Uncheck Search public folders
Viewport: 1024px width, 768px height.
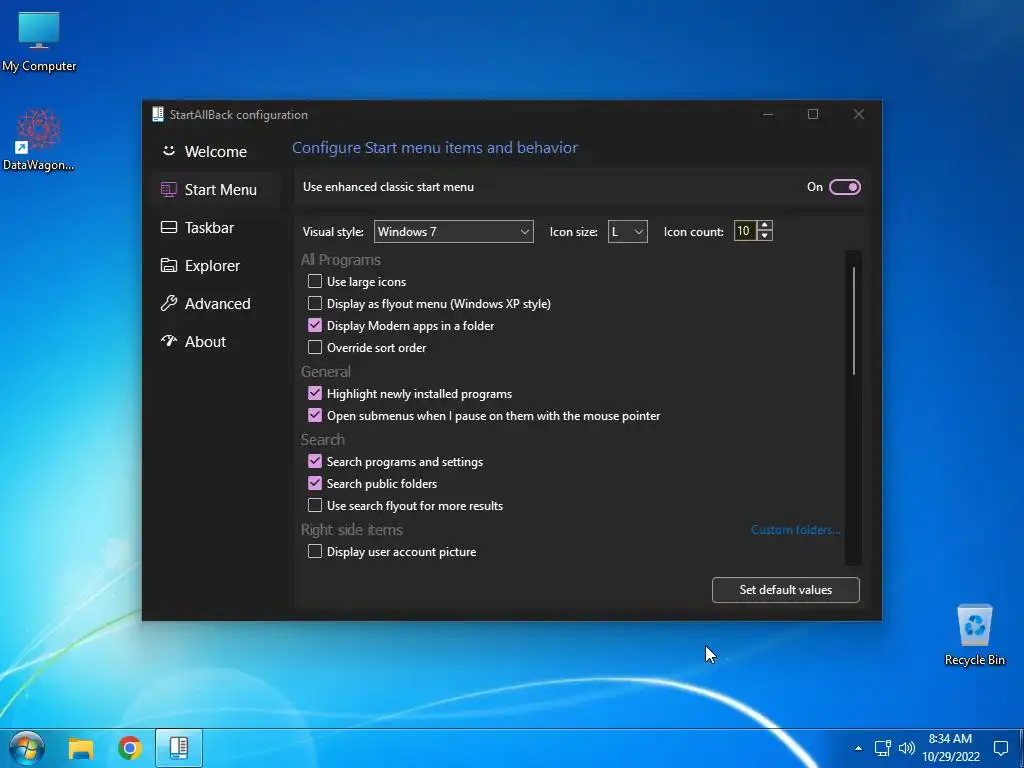[315, 483]
